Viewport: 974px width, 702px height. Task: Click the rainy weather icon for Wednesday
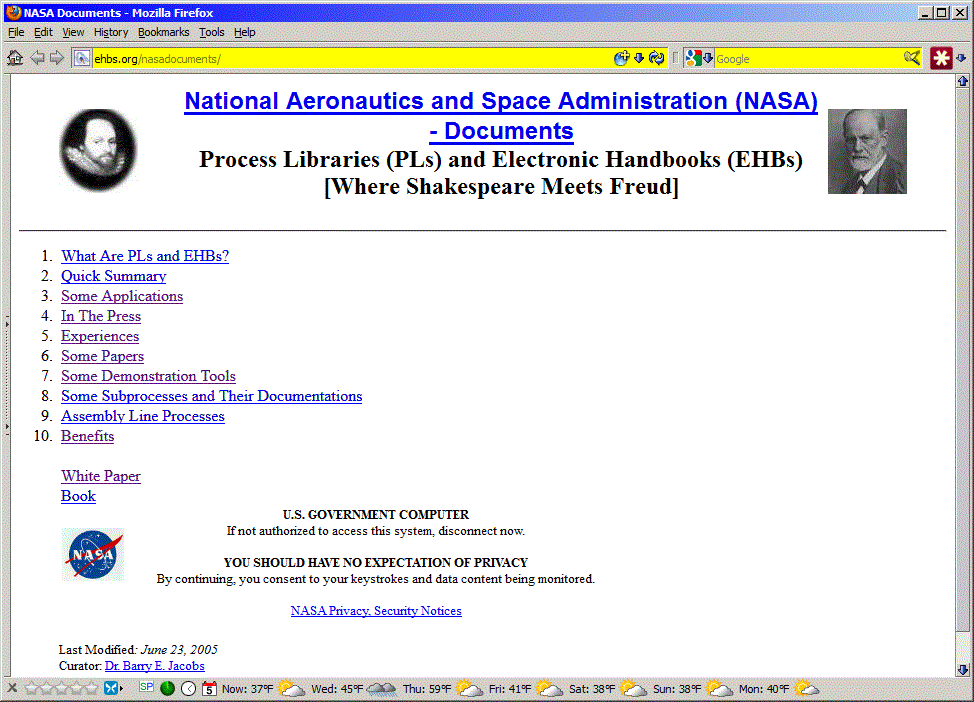tap(381, 688)
